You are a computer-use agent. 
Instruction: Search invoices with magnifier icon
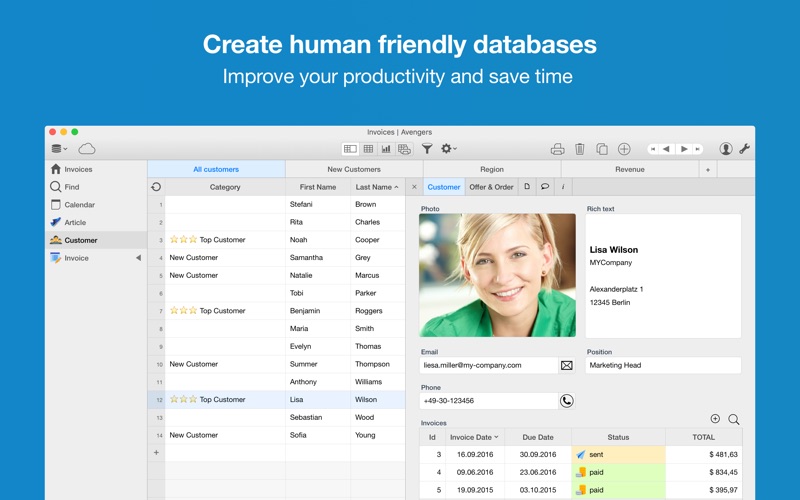point(734,419)
